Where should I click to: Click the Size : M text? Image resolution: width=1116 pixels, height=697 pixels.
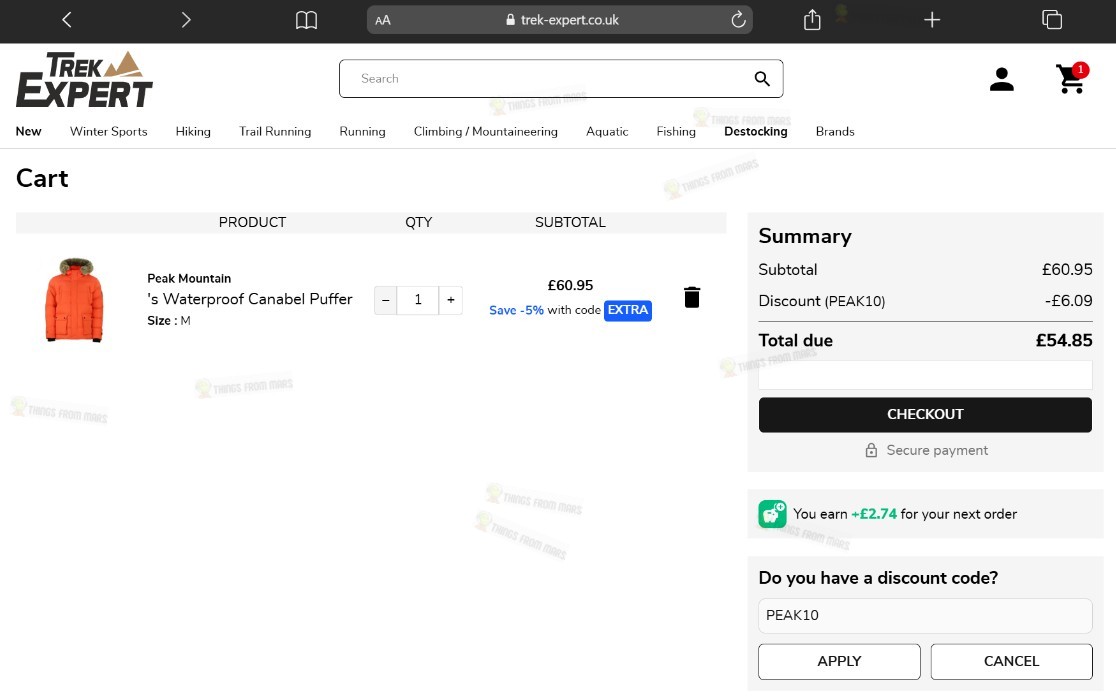169,321
